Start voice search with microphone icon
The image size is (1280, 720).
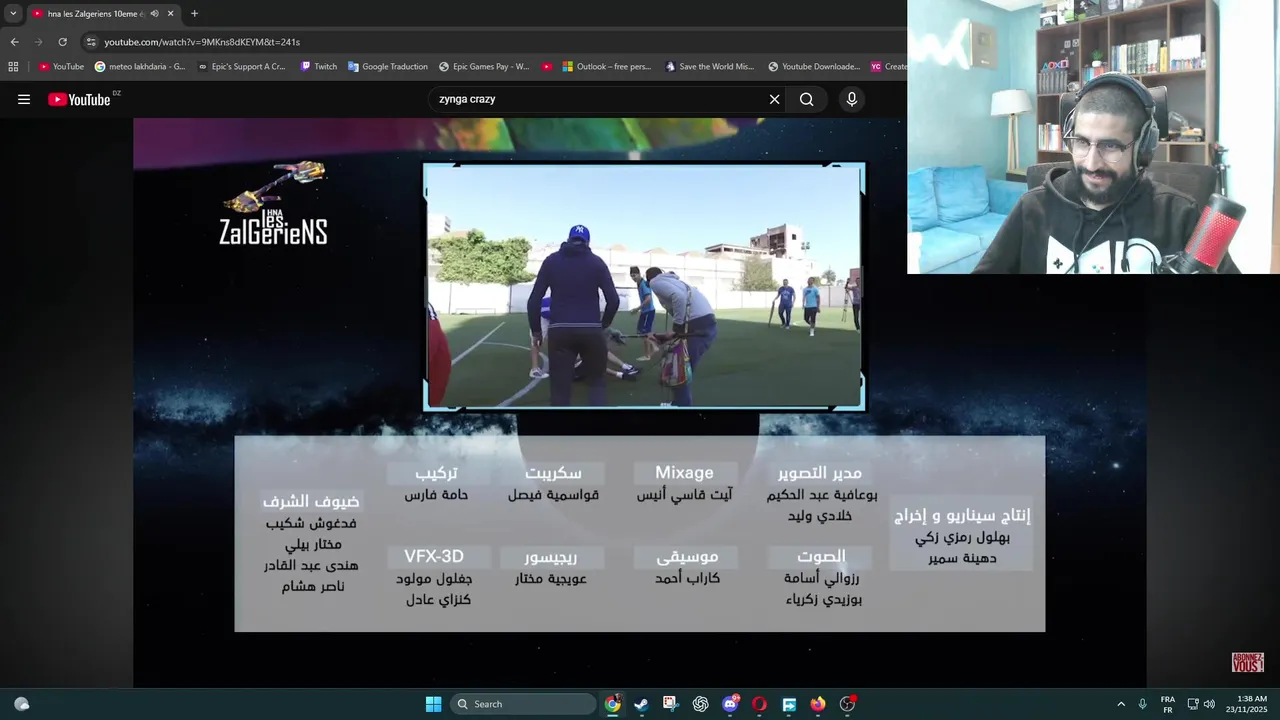point(852,99)
